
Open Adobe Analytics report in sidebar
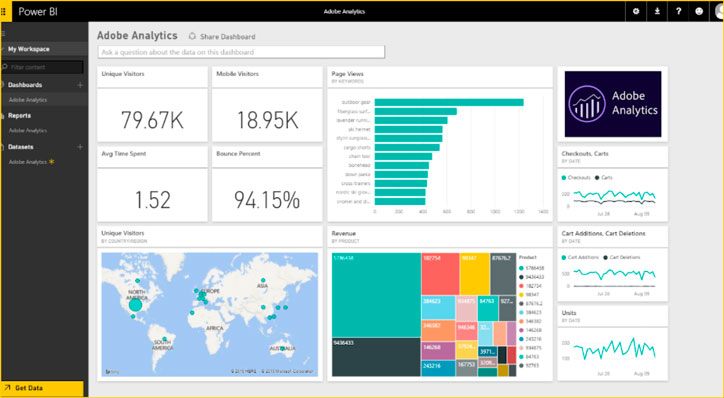pyautogui.click(x=28, y=131)
